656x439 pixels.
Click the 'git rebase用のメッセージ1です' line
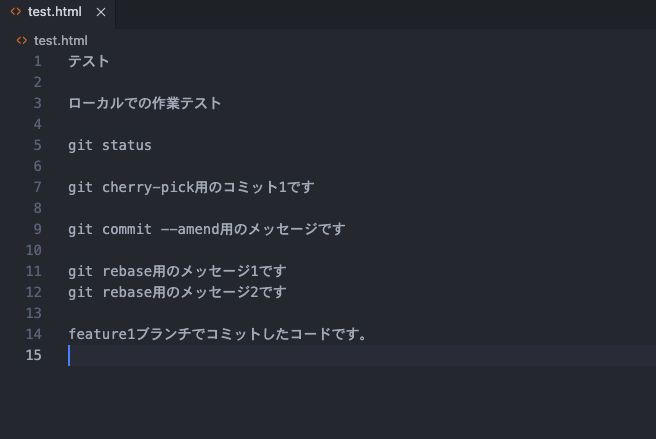(x=177, y=271)
